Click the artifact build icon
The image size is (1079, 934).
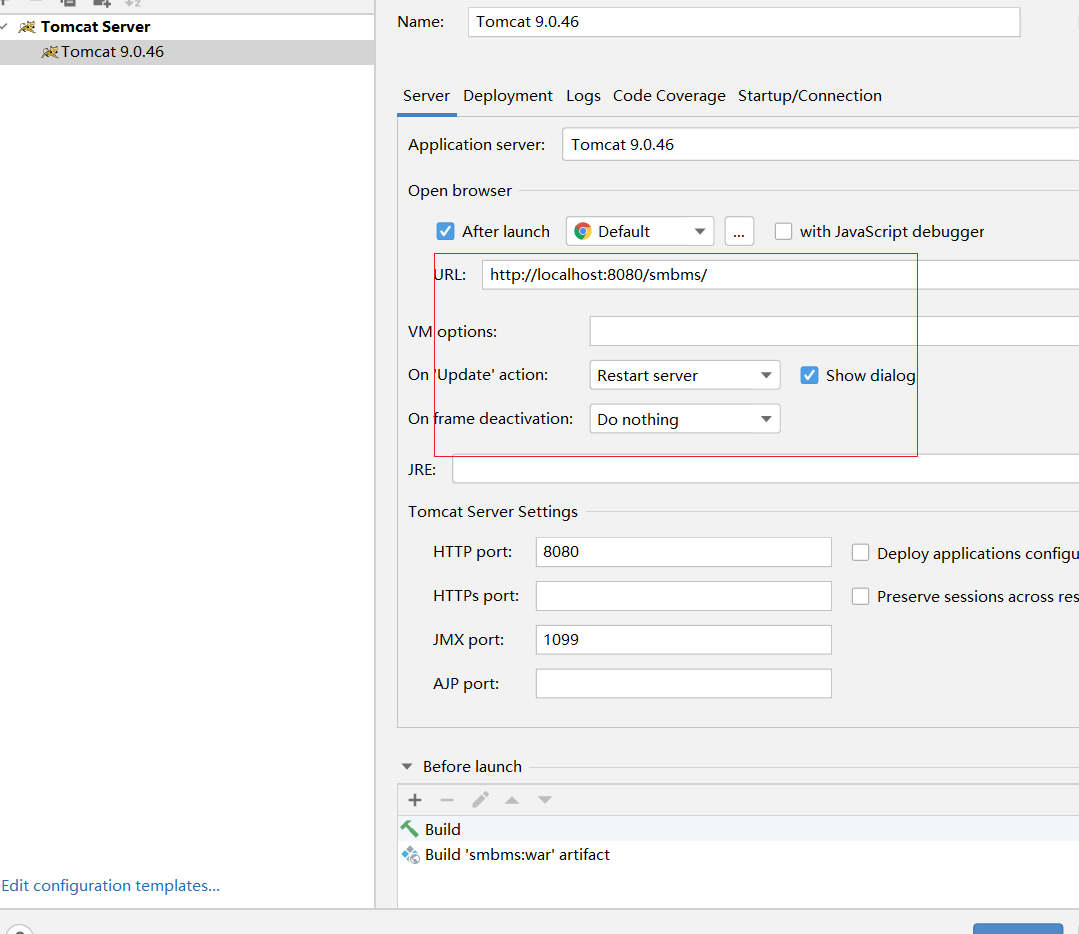pyautogui.click(x=411, y=855)
